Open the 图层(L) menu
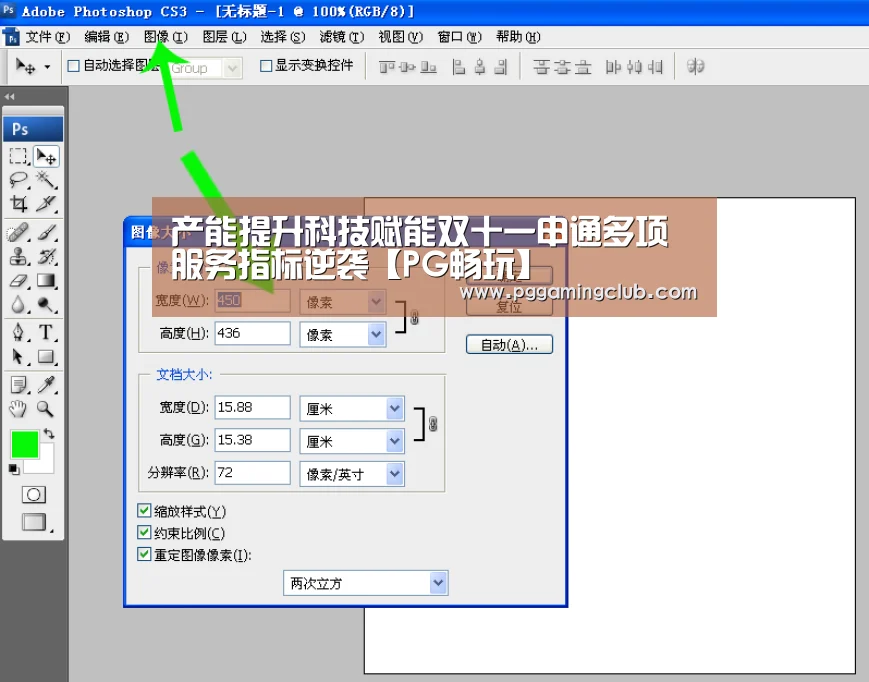The width and height of the screenshot is (869, 682). pyautogui.click(x=224, y=37)
